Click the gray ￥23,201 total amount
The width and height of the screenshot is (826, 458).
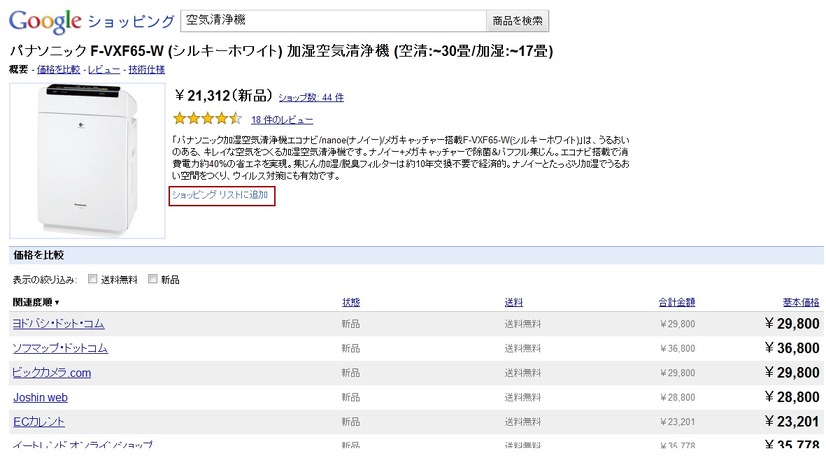[x=677, y=422]
